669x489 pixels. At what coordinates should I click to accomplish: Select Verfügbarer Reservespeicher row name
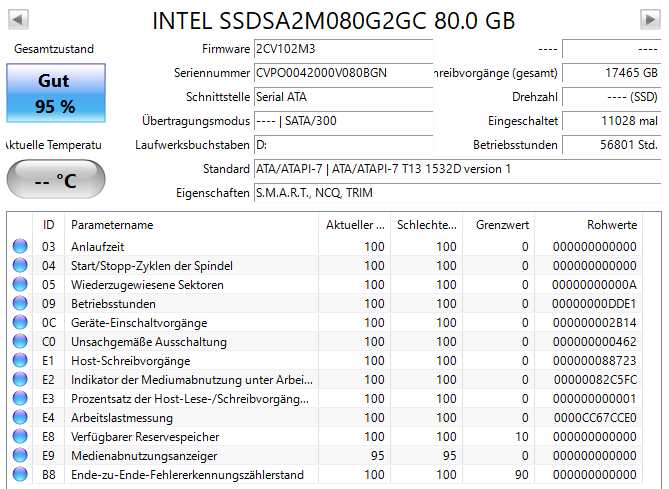145,437
